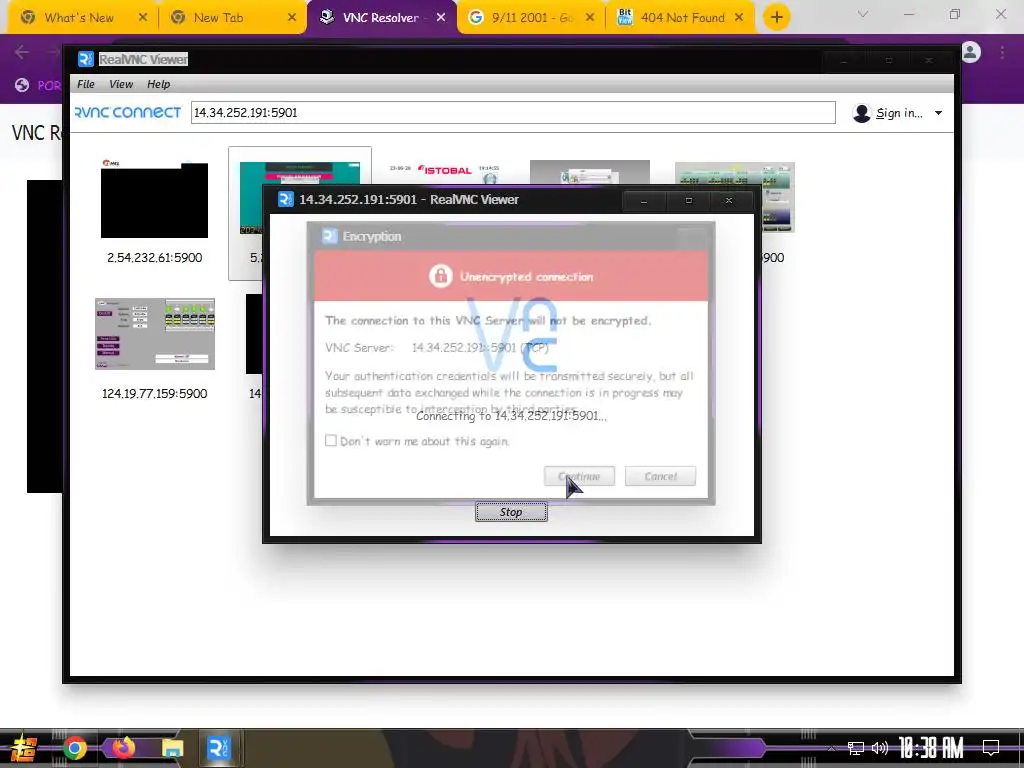This screenshot has height=768, width=1024.
Task: Click the RealVNC icon in connection window title
Action: tap(285, 199)
